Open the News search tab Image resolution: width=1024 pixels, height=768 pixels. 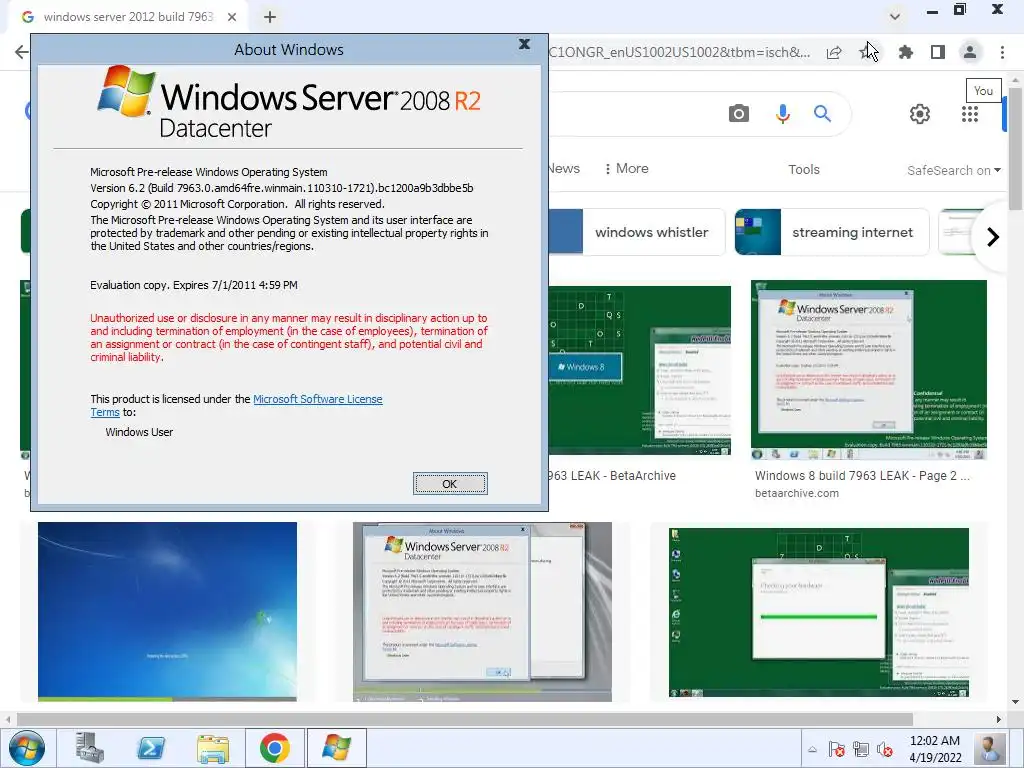pyautogui.click(x=564, y=168)
